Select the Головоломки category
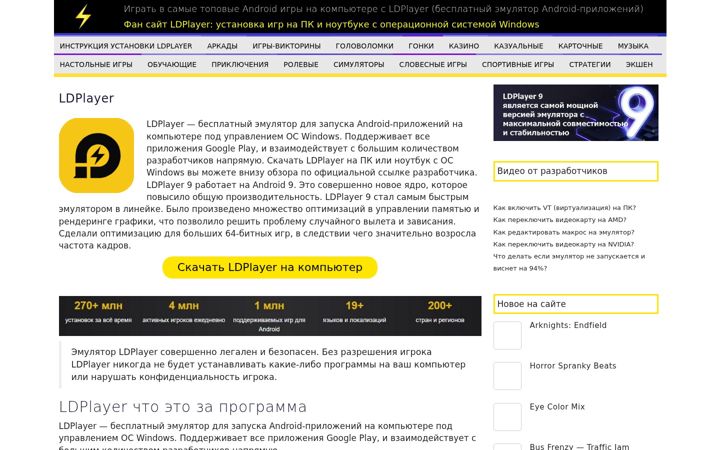This screenshot has width=720, height=450. pyautogui.click(x=365, y=46)
